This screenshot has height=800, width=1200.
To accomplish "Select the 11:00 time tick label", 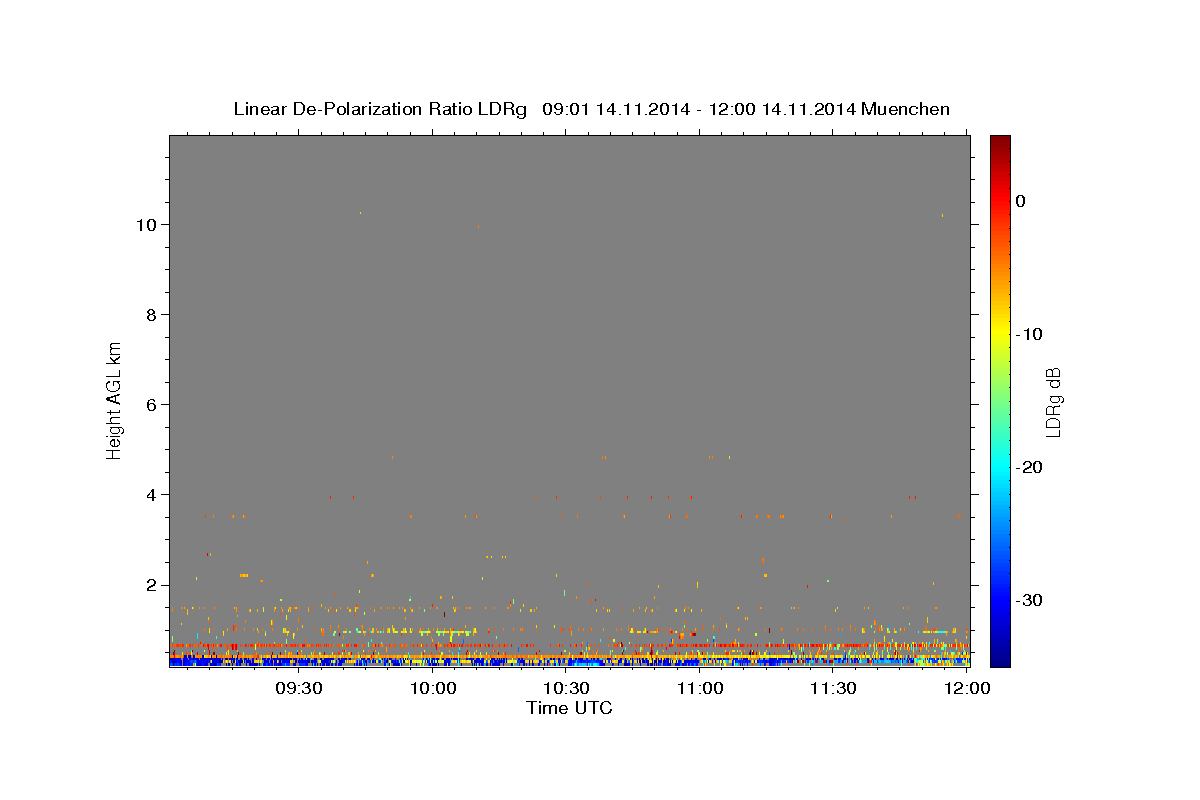I will 700,688.
